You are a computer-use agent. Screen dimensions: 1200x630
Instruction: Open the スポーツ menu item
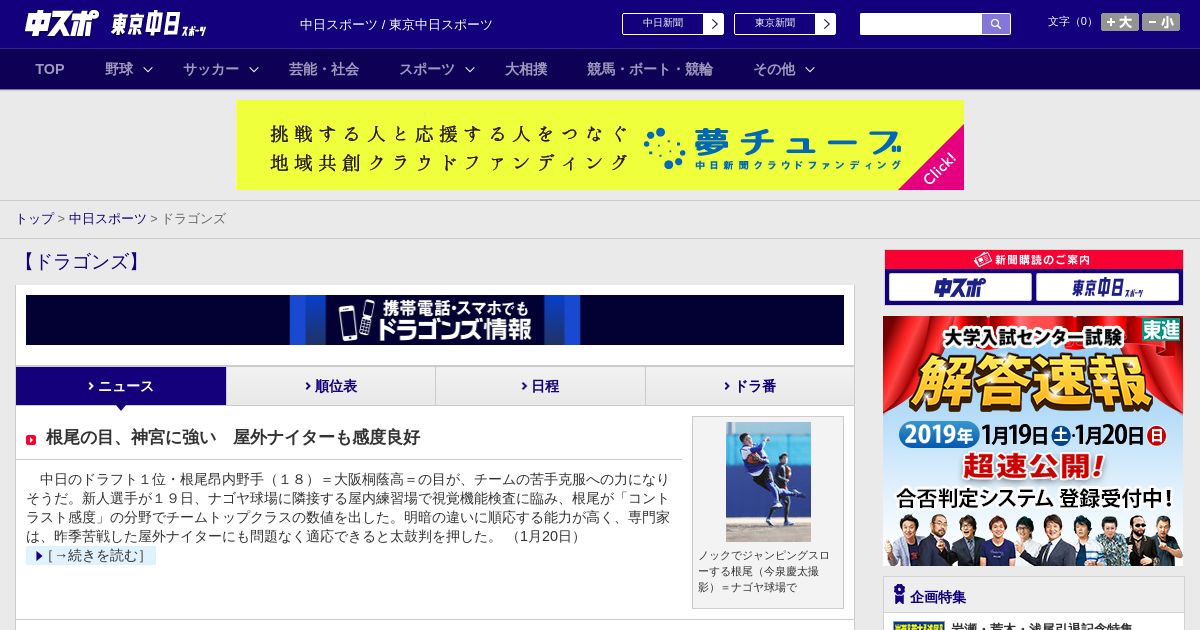427,69
